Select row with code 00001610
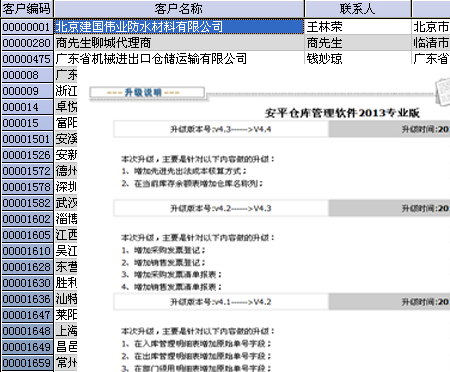Viewport: 450px width, 372px height. pyautogui.click(x=27, y=251)
